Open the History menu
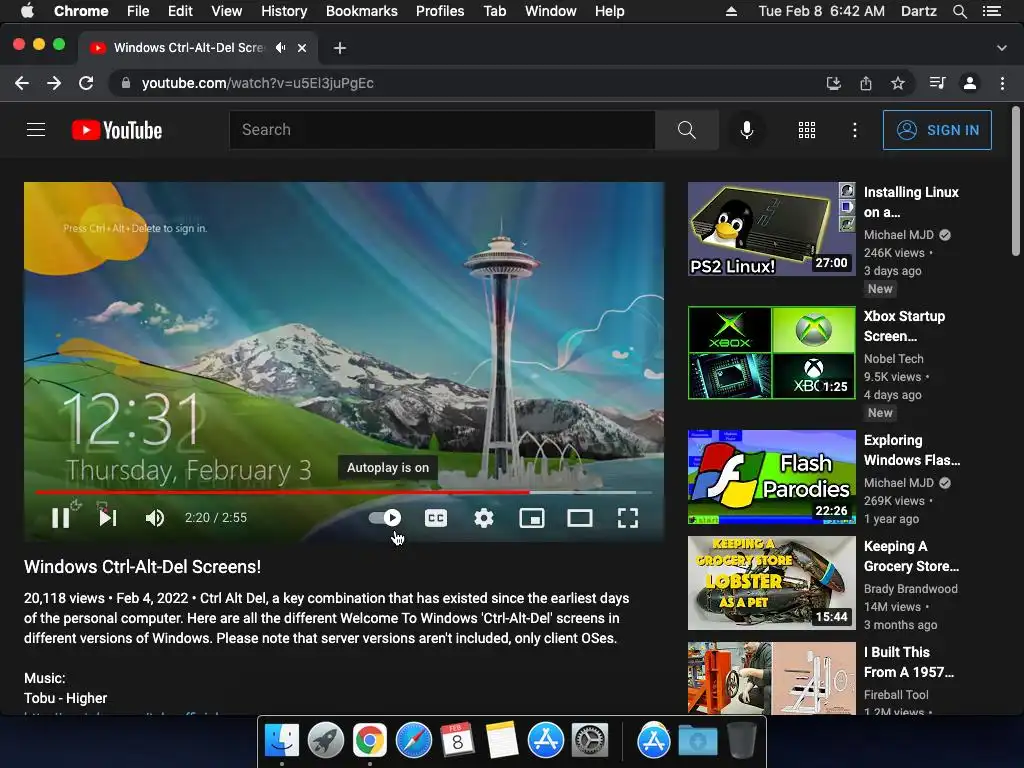Image resolution: width=1024 pixels, height=768 pixels. pos(284,11)
